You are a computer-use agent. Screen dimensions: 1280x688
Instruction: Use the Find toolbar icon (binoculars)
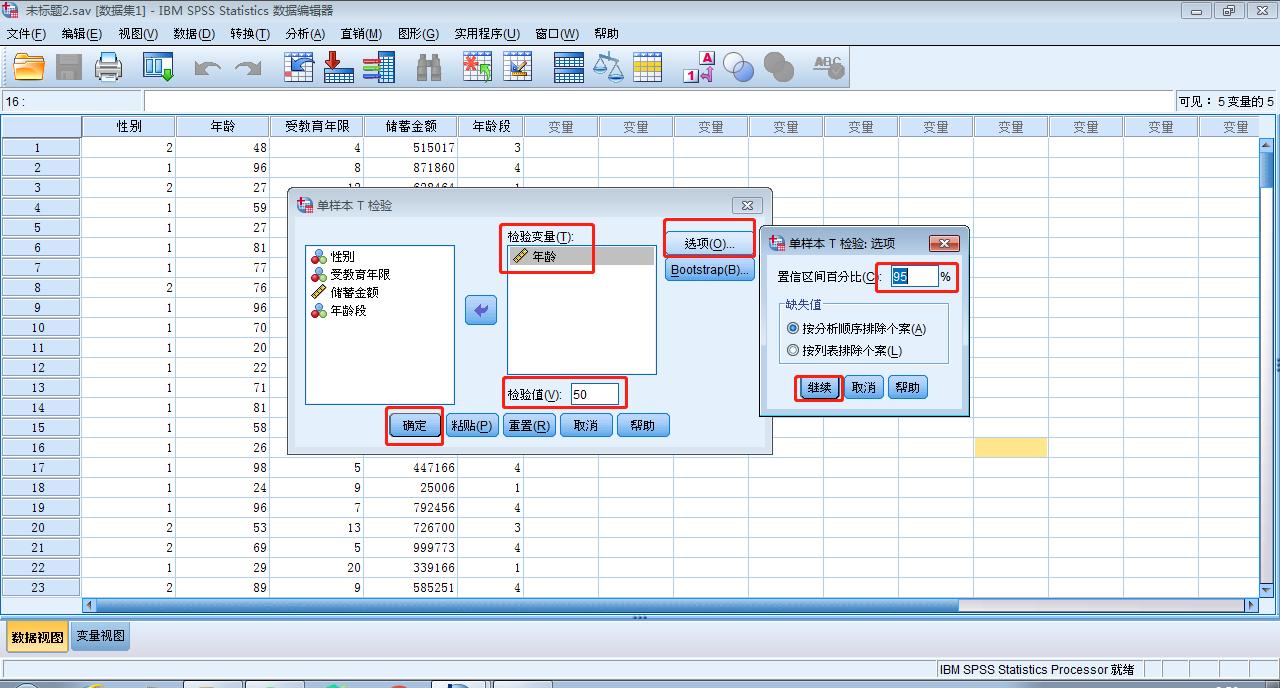[x=428, y=66]
